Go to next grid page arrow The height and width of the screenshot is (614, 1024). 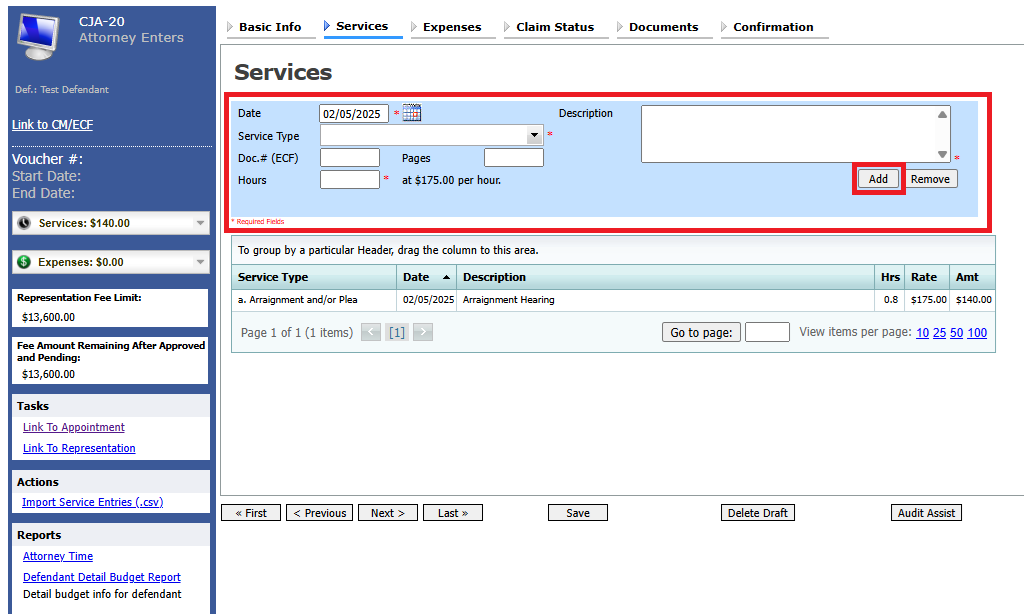tap(423, 332)
